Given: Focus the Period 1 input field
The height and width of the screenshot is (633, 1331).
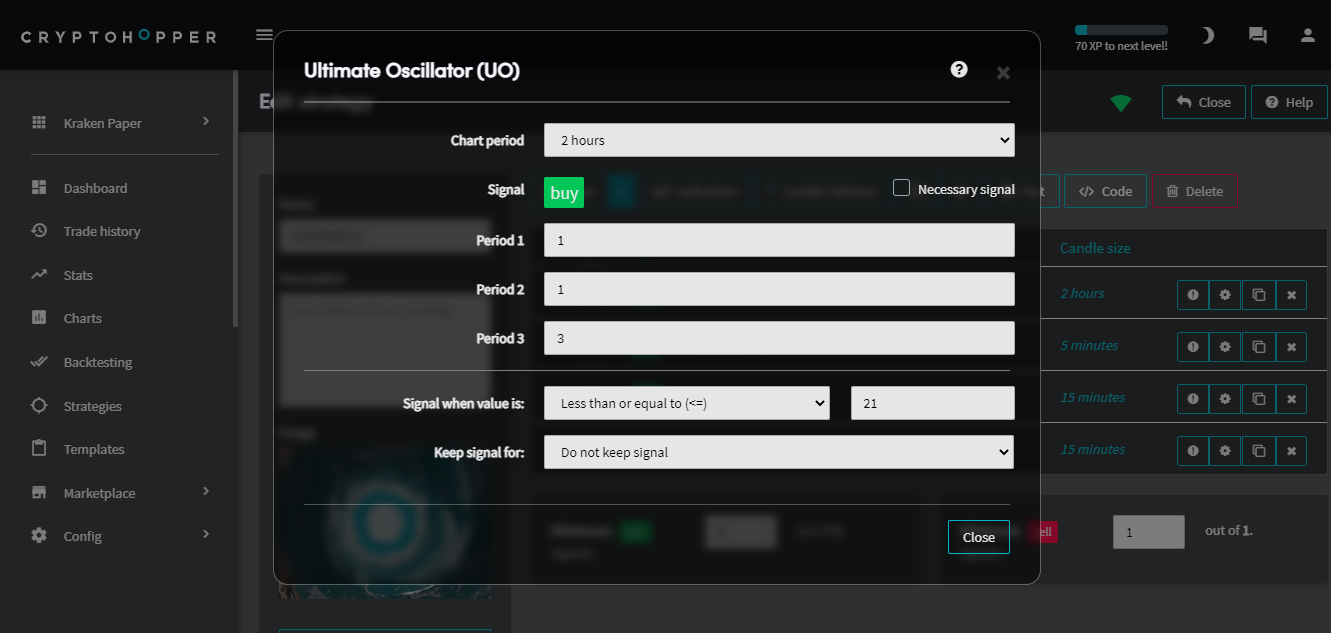Looking at the screenshot, I should [x=779, y=240].
